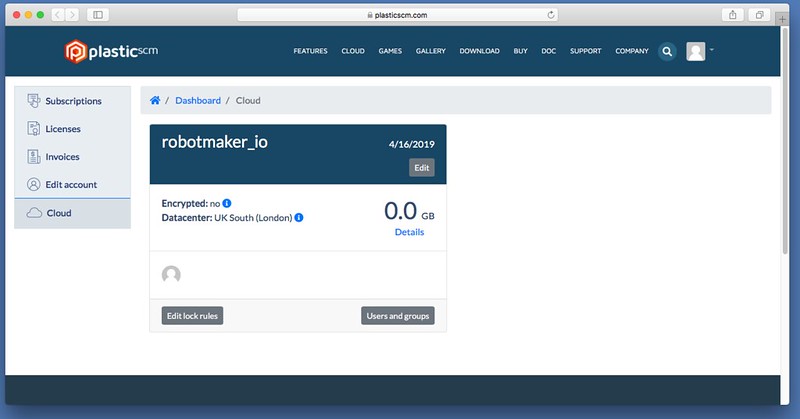Show all tabs overview button
800x419 pixels.
point(759,15)
